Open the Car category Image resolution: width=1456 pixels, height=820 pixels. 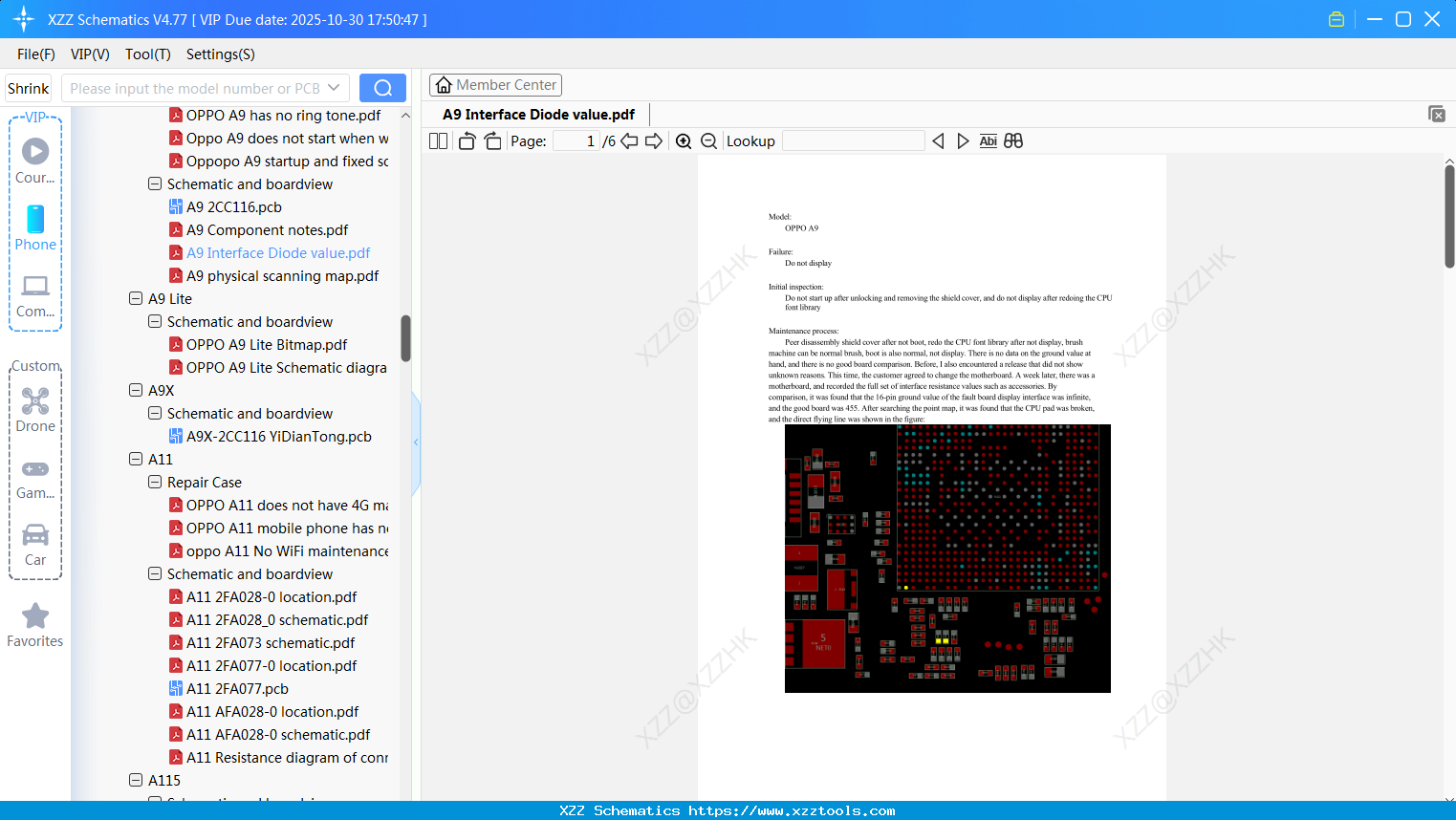coord(35,545)
